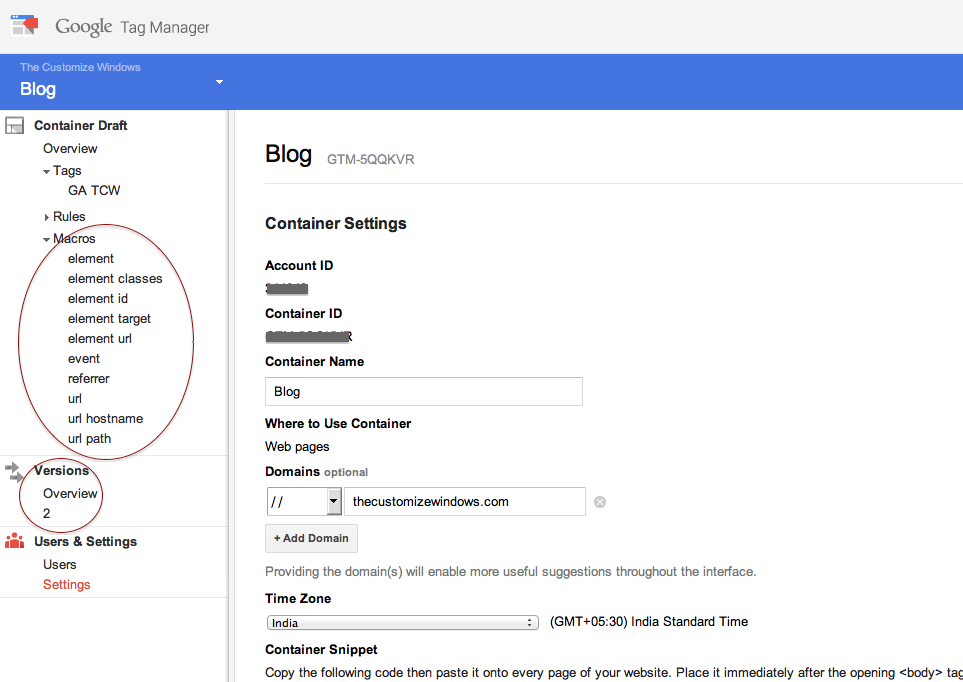Select the url path macro
This screenshot has height=682, width=963.
(90, 439)
